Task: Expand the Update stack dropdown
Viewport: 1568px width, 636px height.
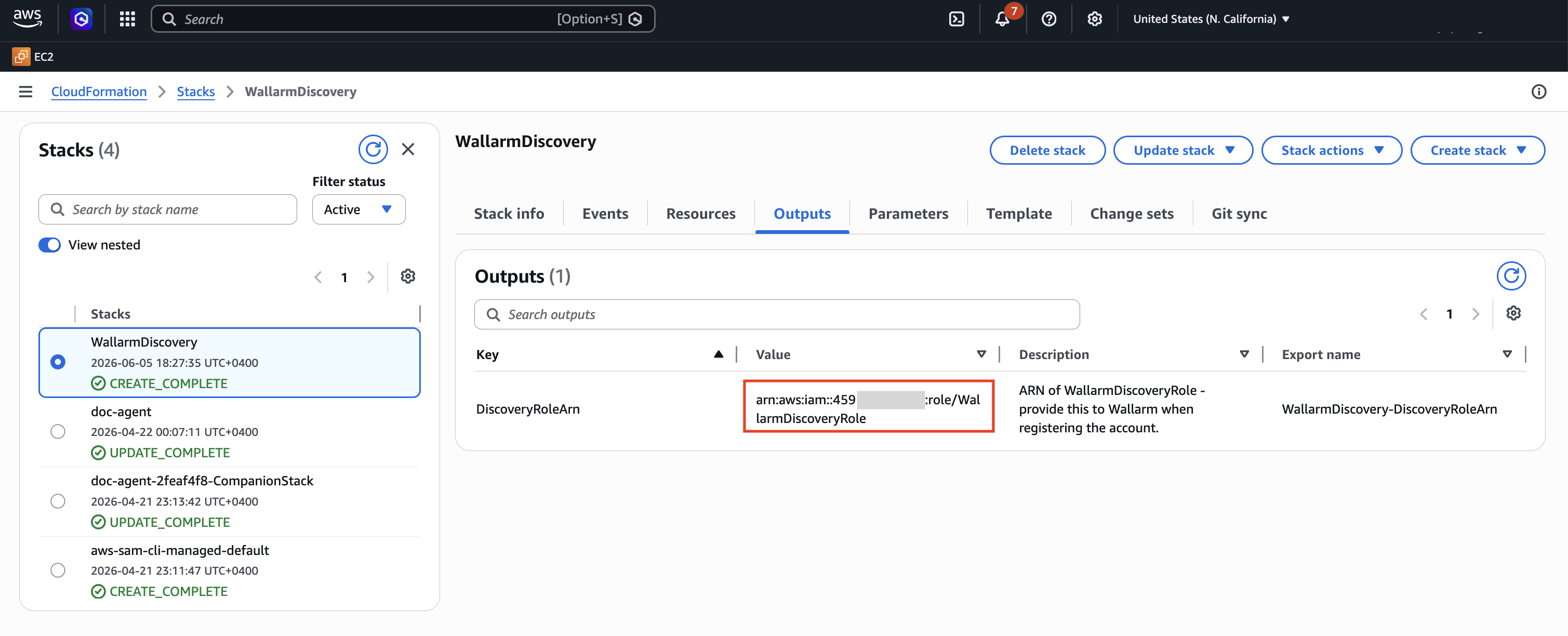Action: click(1182, 150)
